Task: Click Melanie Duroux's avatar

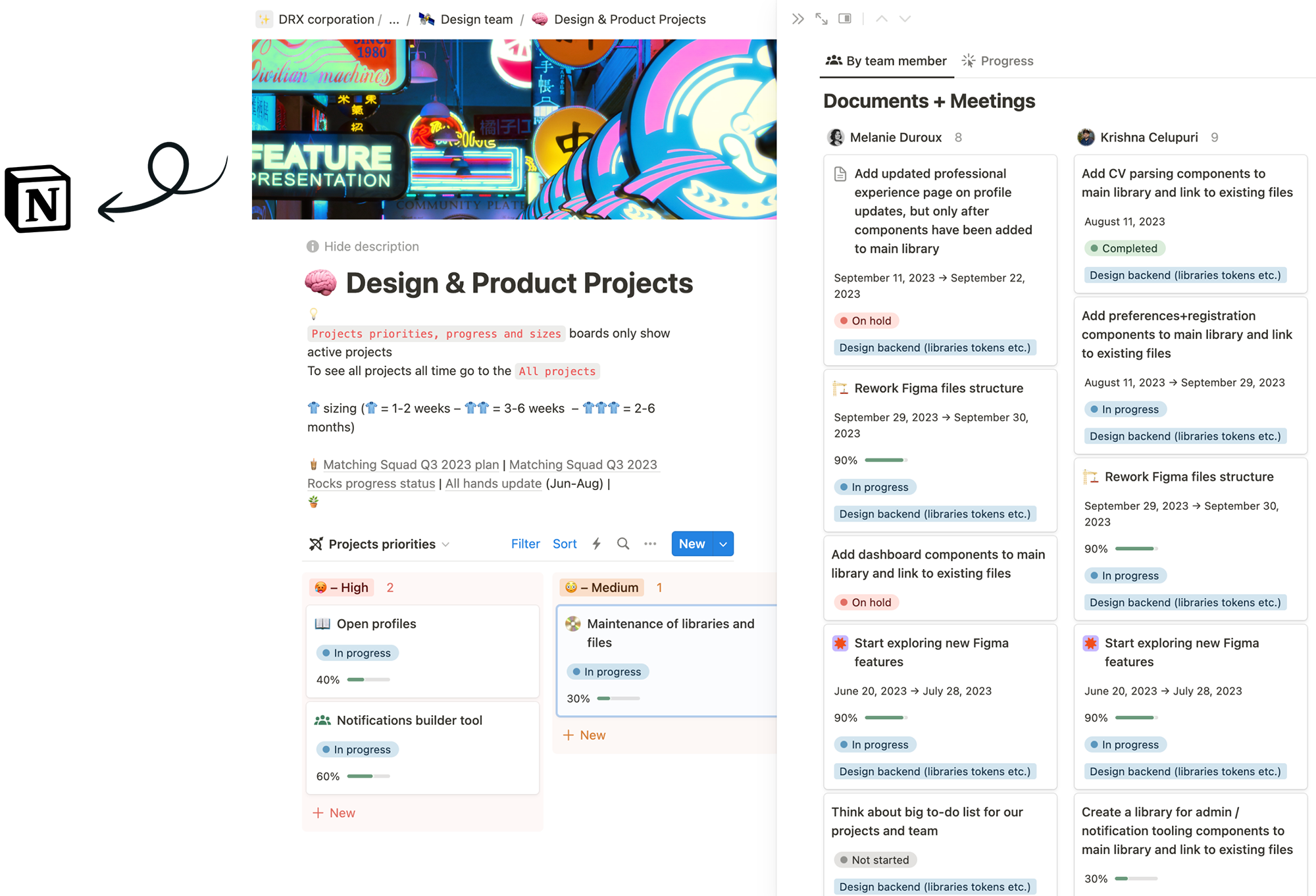Action: (x=836, y=137)
